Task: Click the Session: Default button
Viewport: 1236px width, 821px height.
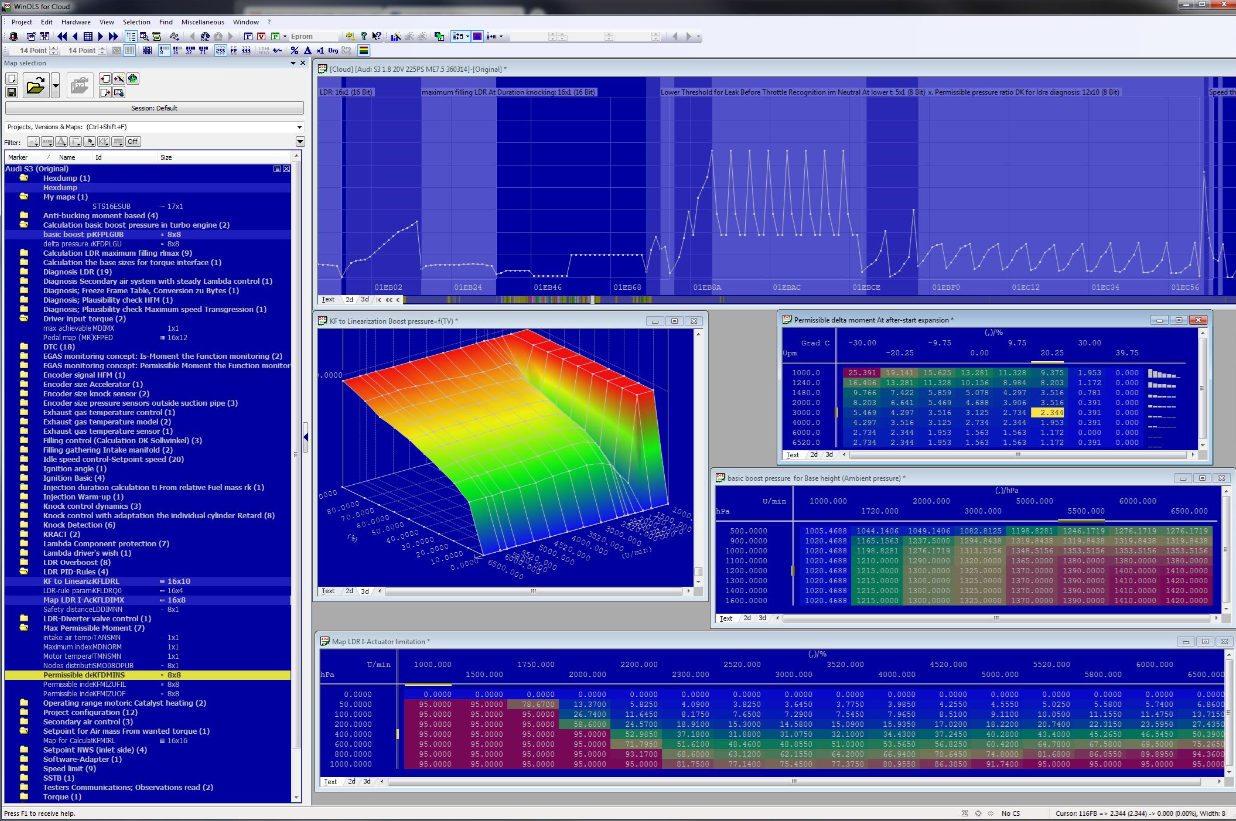Action: click(x=154, y=108)
